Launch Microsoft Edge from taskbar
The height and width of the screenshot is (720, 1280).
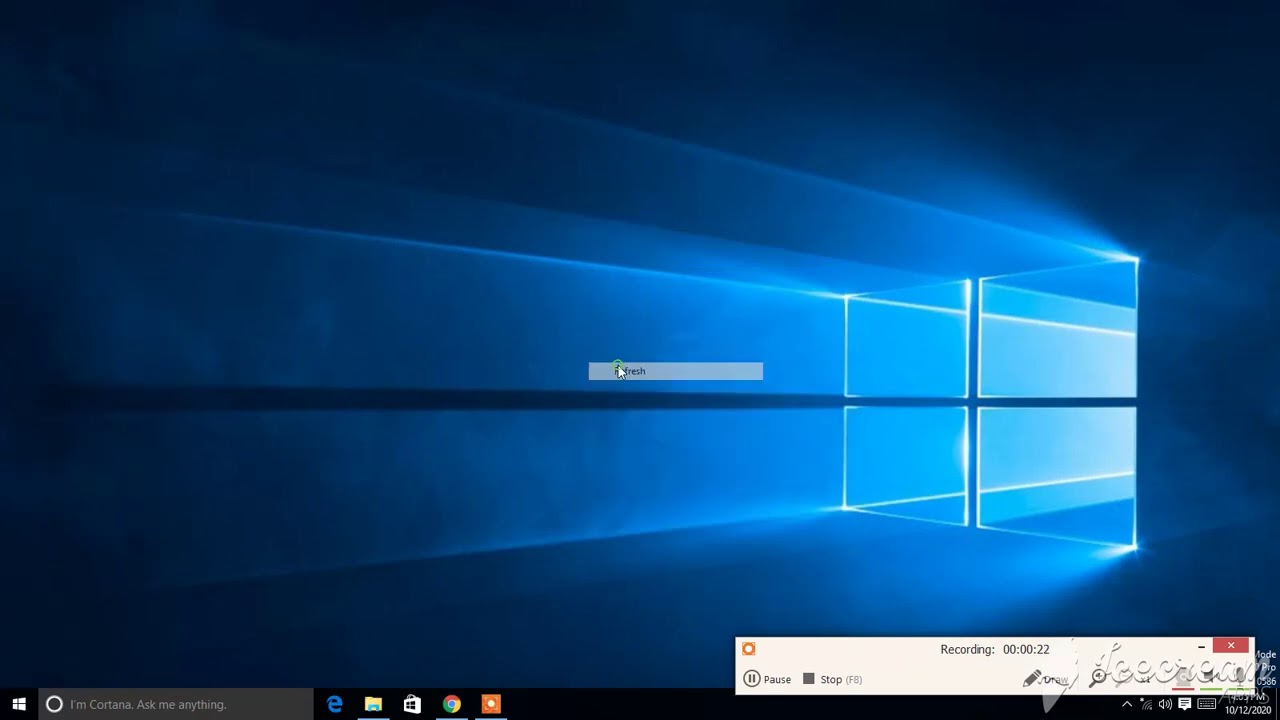pyautogui.click(x=335, y=704)
